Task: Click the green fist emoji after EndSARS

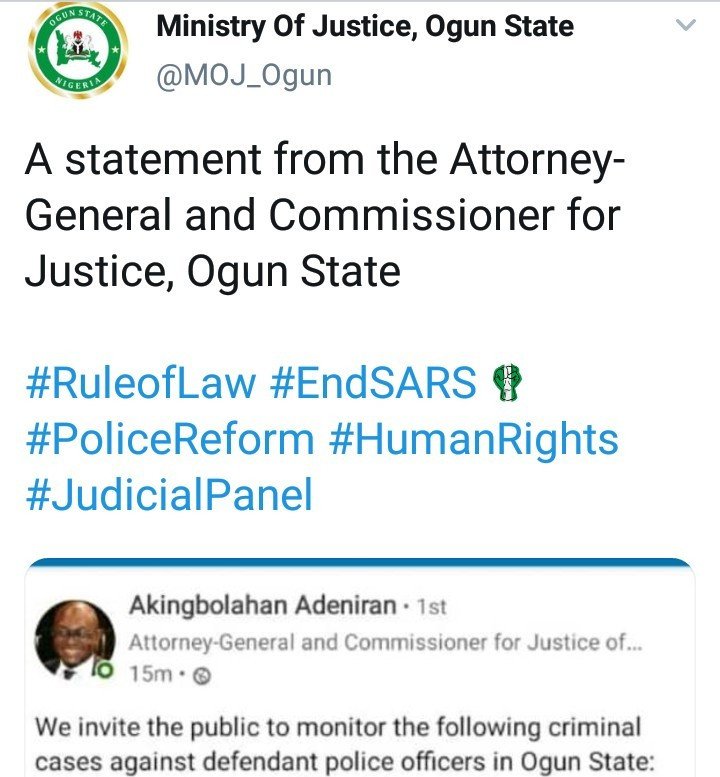Action: (507, 382)
